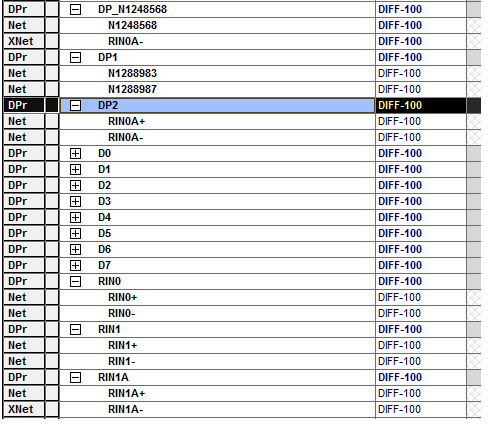Click the DIFF-100 cell for DP2
The width and height of the screenshot is (491, 424).
[x=421, y=105]
